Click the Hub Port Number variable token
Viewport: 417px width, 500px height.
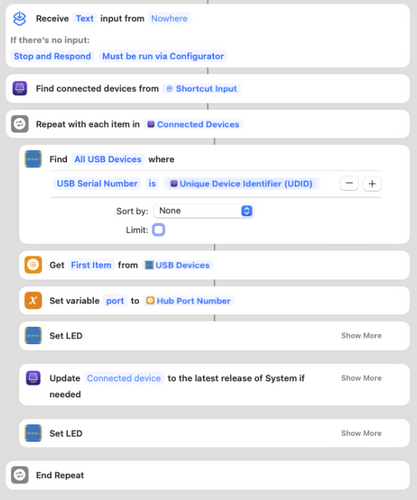(189, 301)
